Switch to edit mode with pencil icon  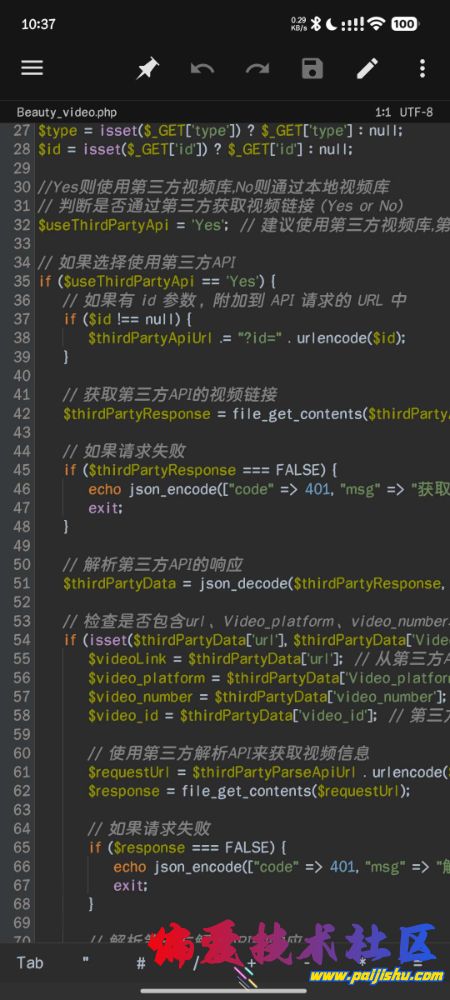pos(367,68)
